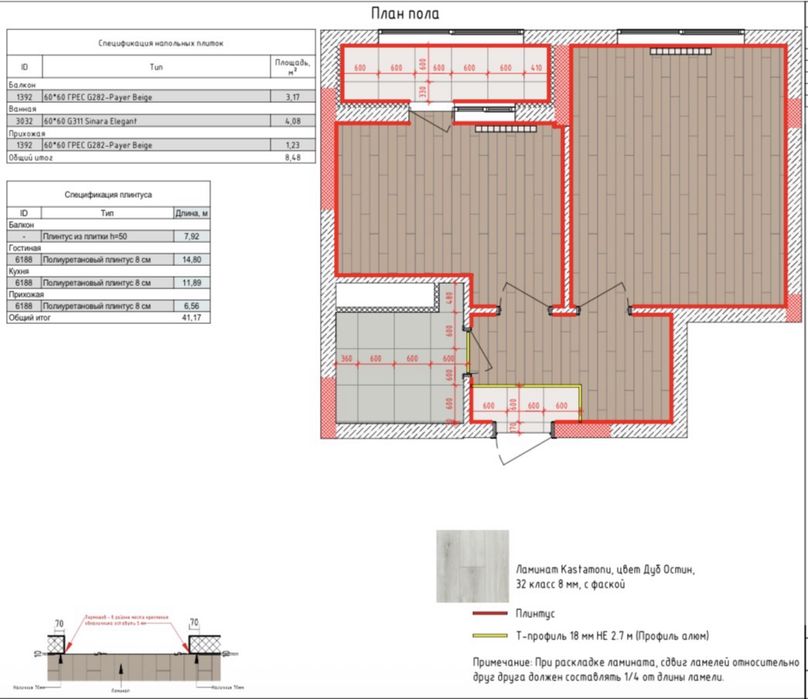Select the 'Плинтус' legend label

coord(535,613)
